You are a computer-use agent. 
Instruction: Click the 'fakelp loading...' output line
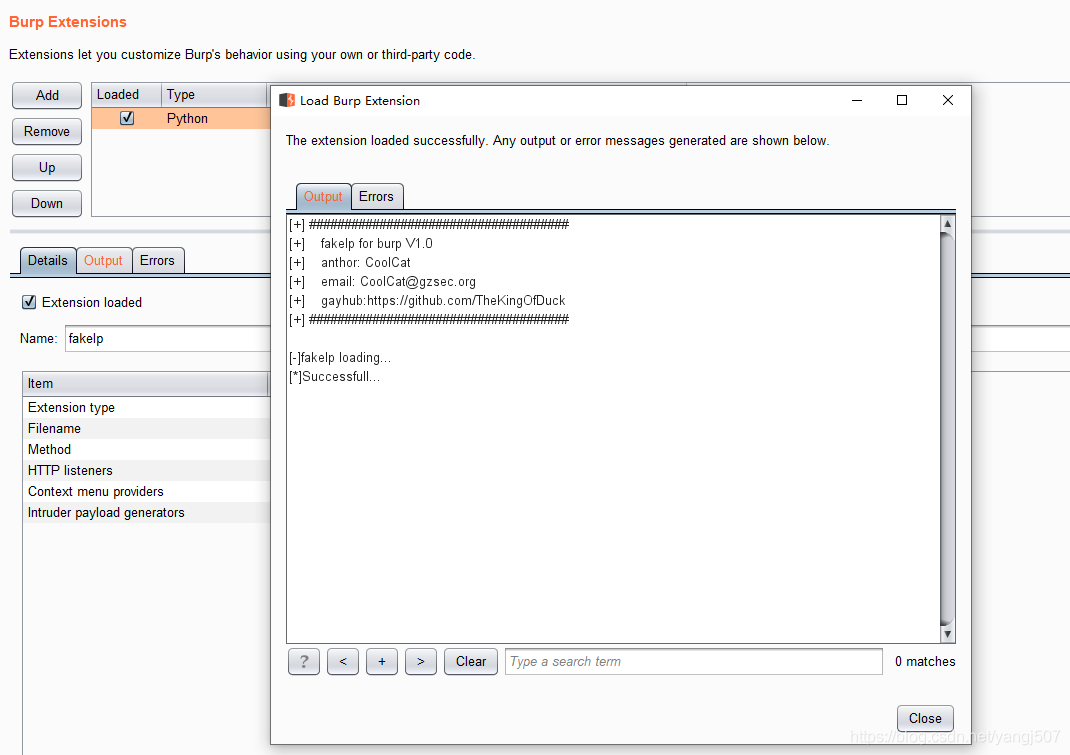click(x=340, y=358)
